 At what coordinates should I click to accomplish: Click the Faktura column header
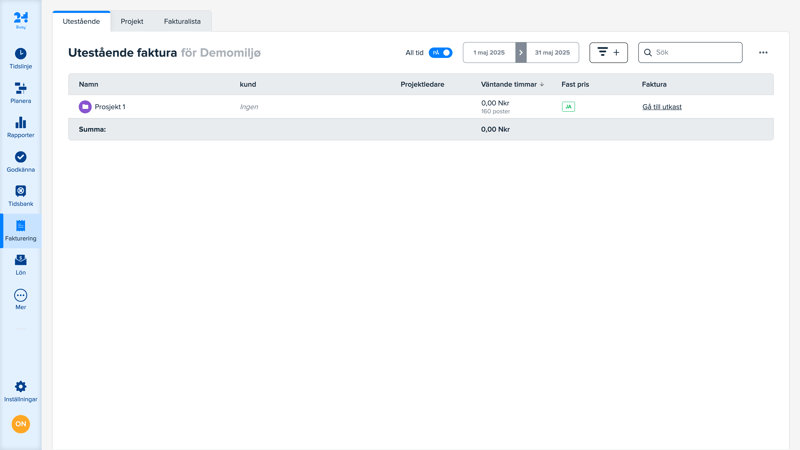pos(654,84)
